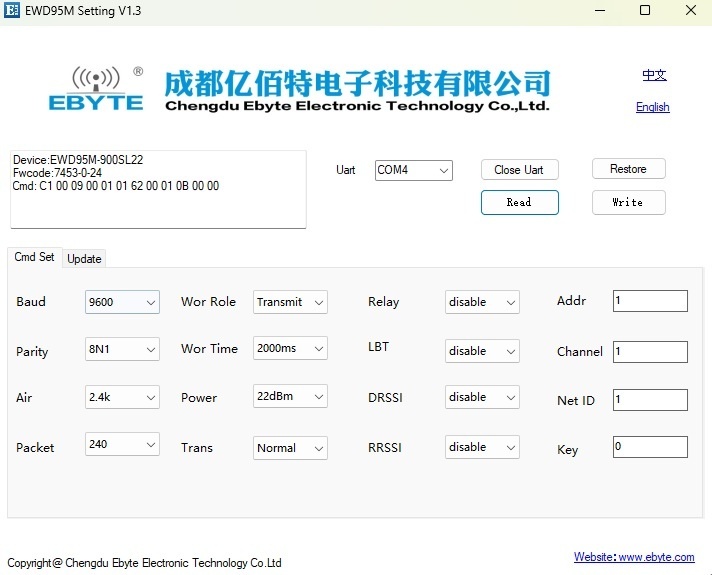Switch language to 中文
This screenshot has width=712, height=575.
coord(654,75)
